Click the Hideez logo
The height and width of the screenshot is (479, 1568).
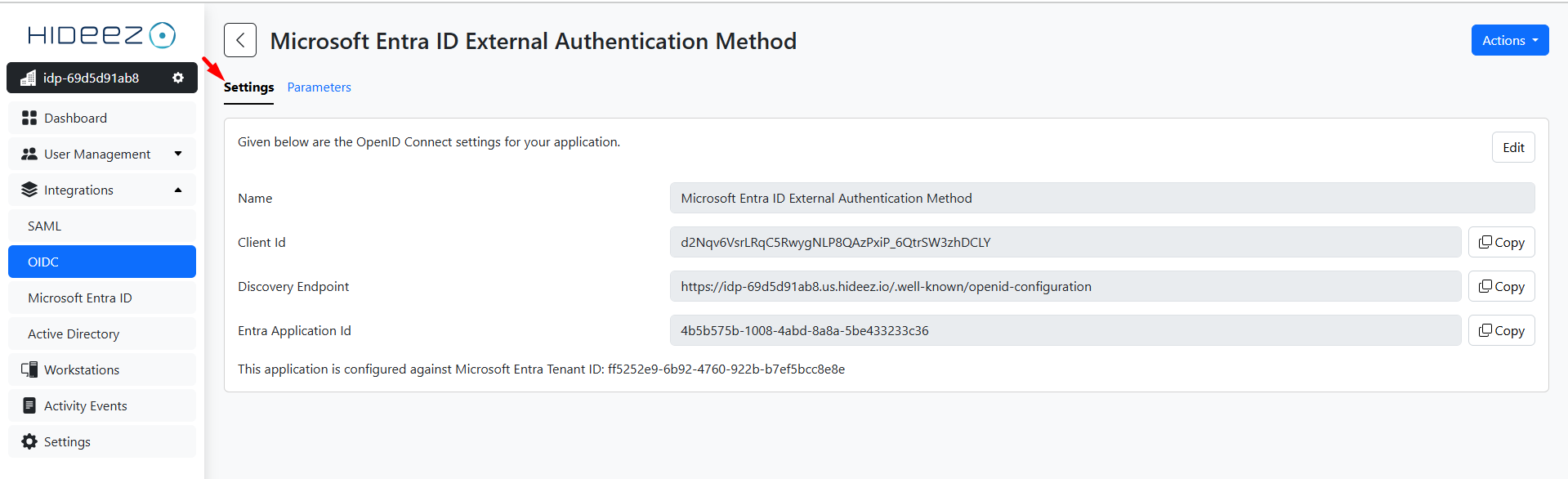click(x=101, y=35)
